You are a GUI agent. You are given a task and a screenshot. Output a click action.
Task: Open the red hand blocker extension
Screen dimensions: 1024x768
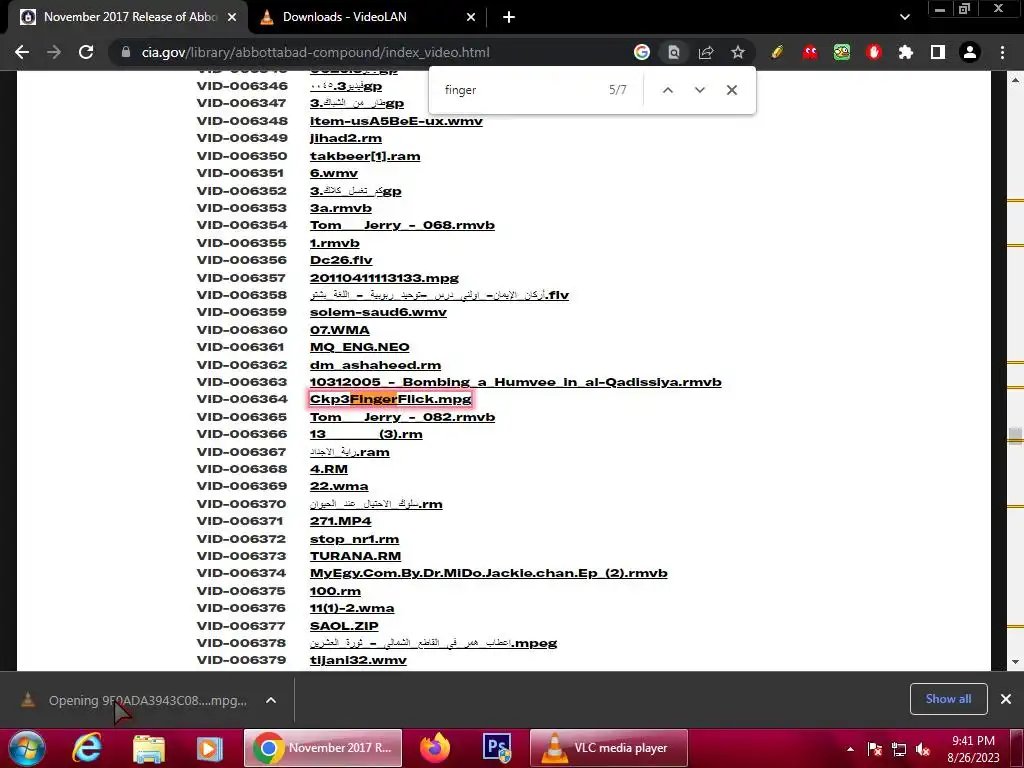point(874,52)
